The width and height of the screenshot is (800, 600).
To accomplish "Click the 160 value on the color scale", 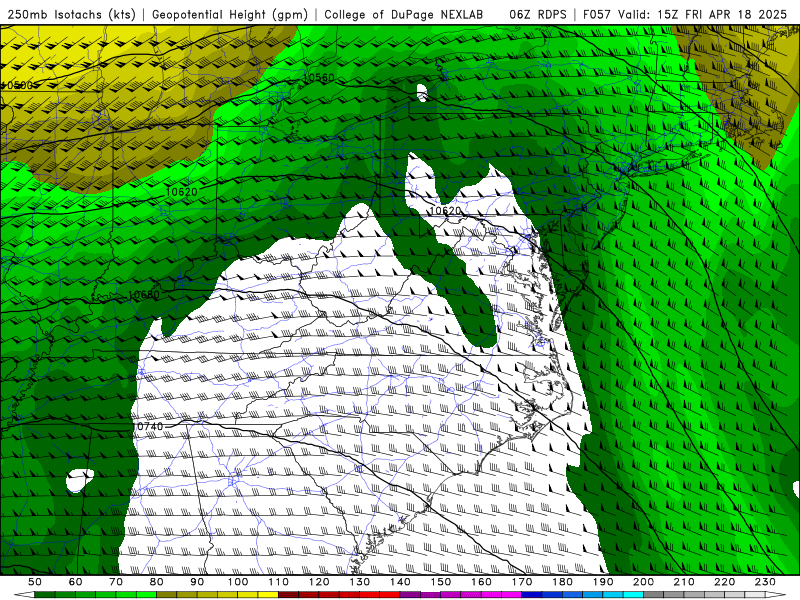I will [482, 582].
